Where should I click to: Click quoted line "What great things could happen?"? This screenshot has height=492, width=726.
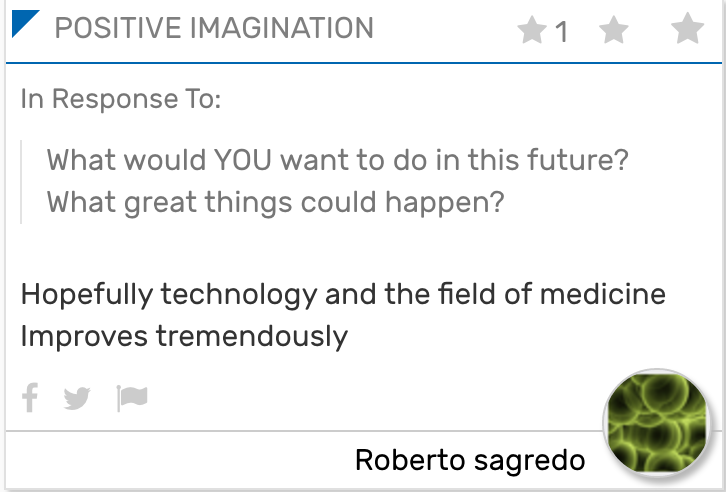pyautogui.click(x=275, y=202)
